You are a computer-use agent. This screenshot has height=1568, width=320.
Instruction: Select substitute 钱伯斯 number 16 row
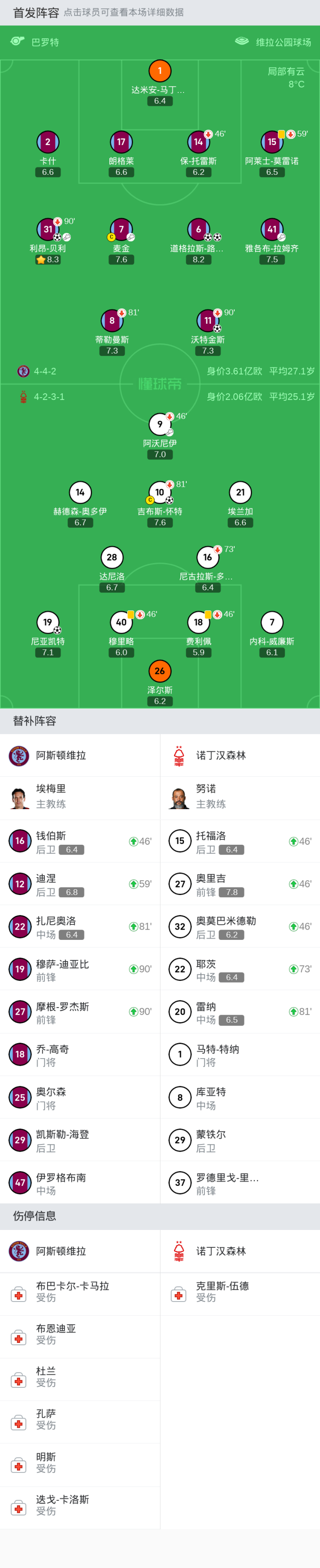(x=80, y=841)
